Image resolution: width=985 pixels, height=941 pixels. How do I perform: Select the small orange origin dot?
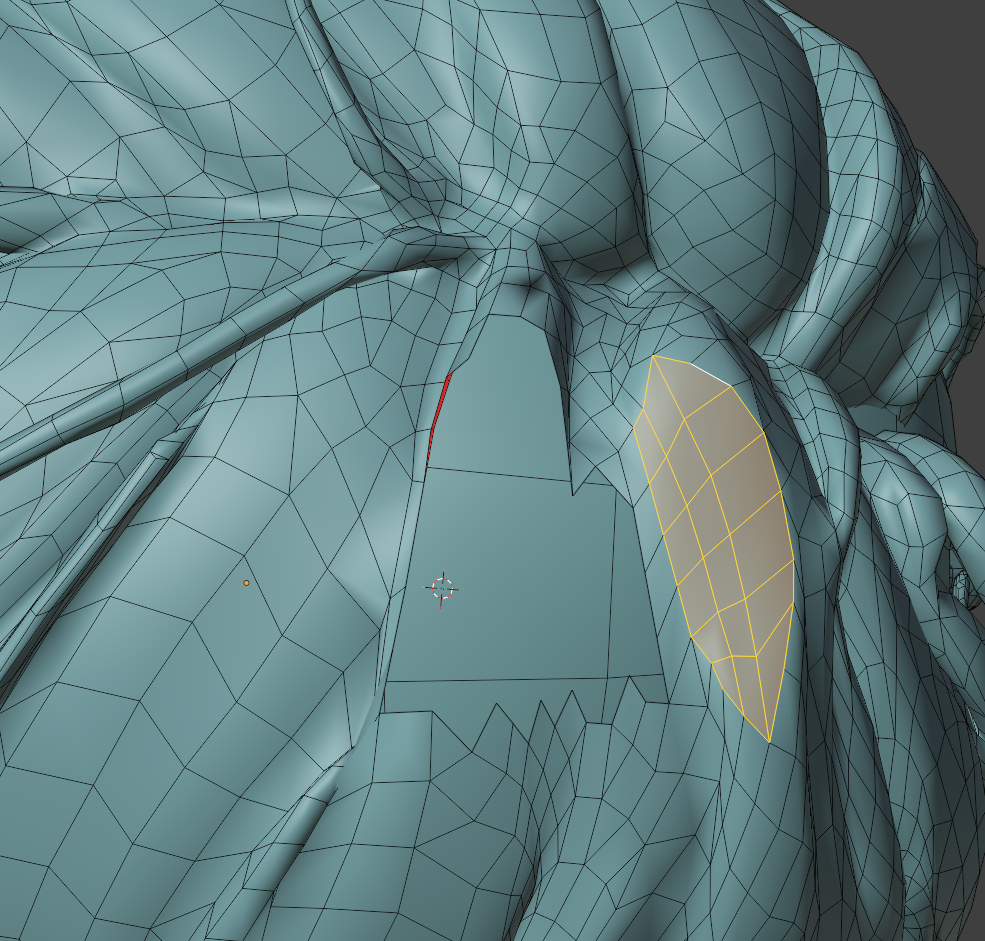246,583
